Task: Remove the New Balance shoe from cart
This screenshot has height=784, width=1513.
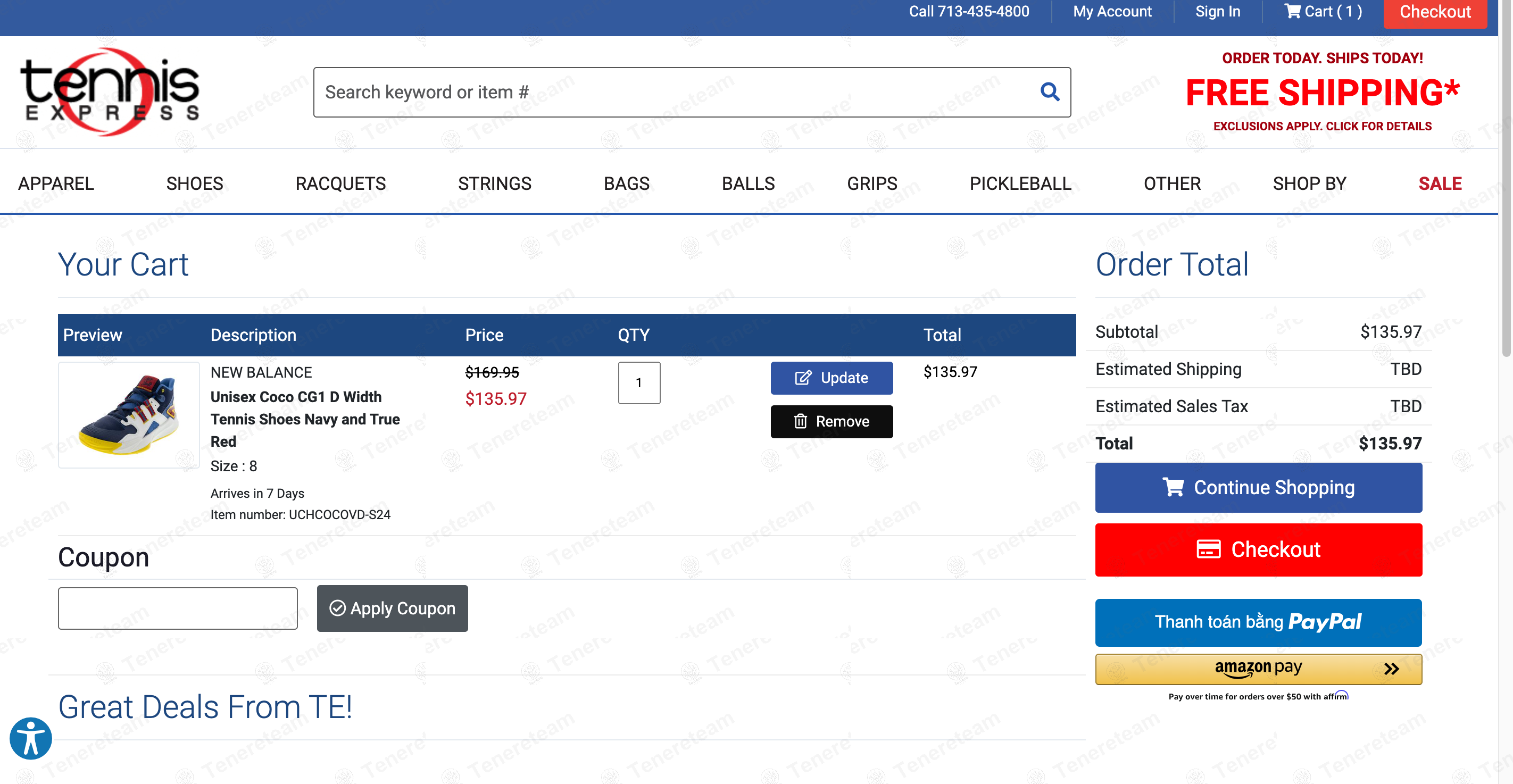Action: coord(831,422)
